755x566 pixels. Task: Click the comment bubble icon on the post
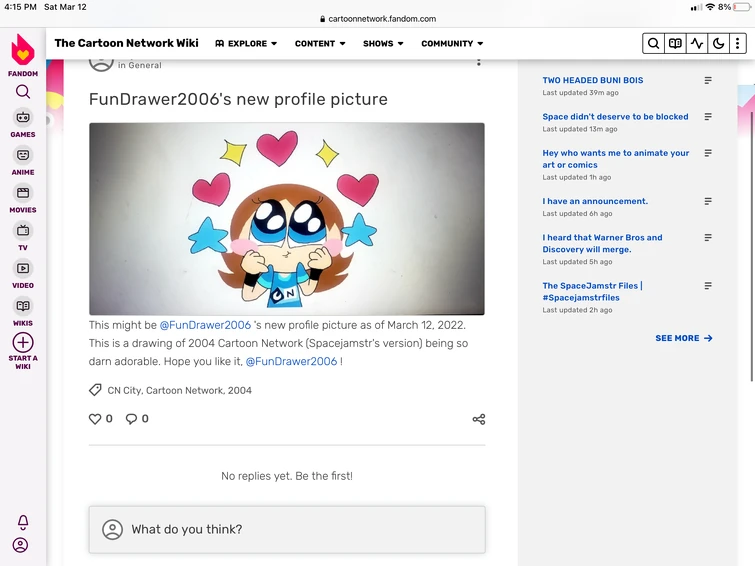131,419
